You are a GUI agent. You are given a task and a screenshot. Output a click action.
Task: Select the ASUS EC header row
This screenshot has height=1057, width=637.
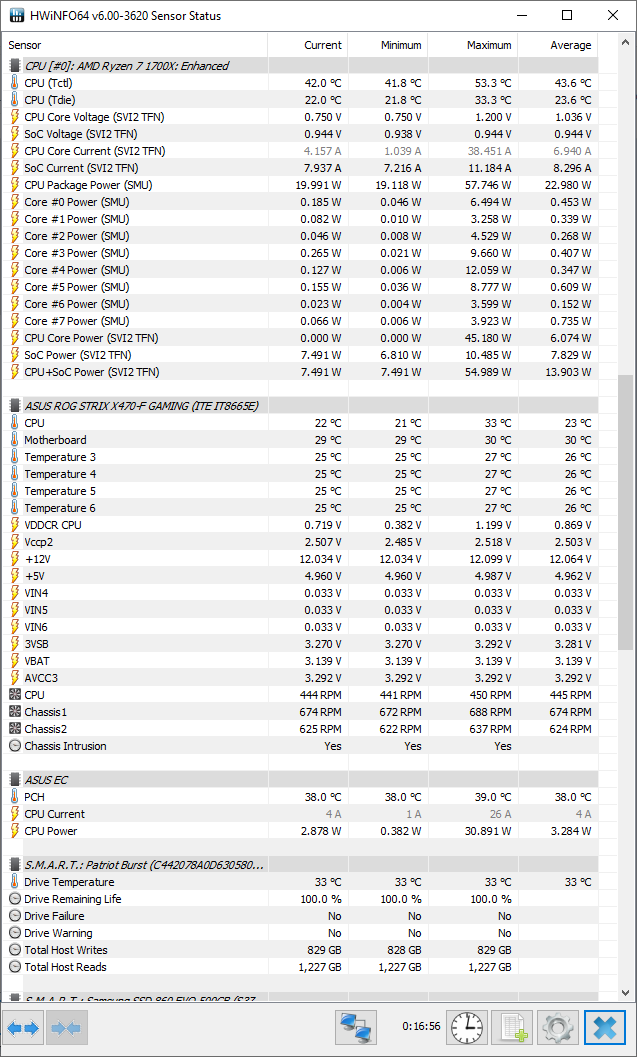coord(301,780)
